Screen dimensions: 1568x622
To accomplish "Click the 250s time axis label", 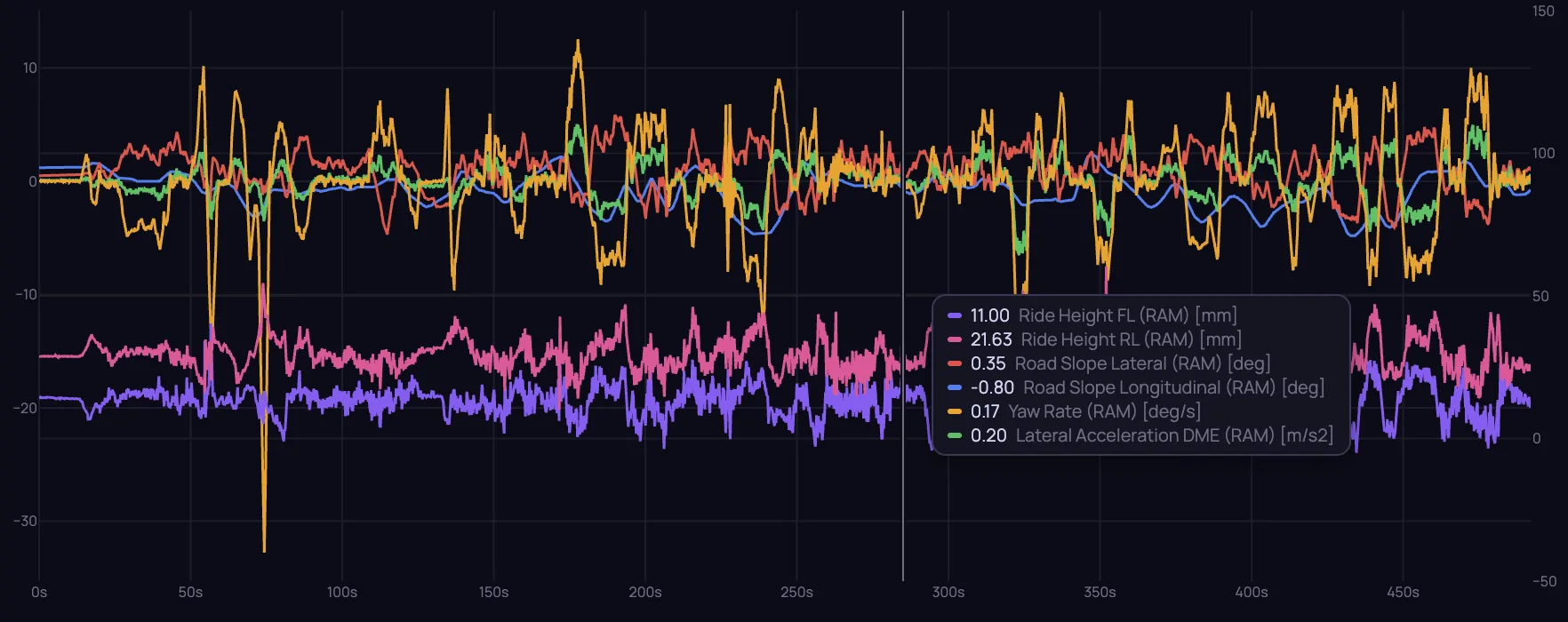I will [x=796, y=593].
